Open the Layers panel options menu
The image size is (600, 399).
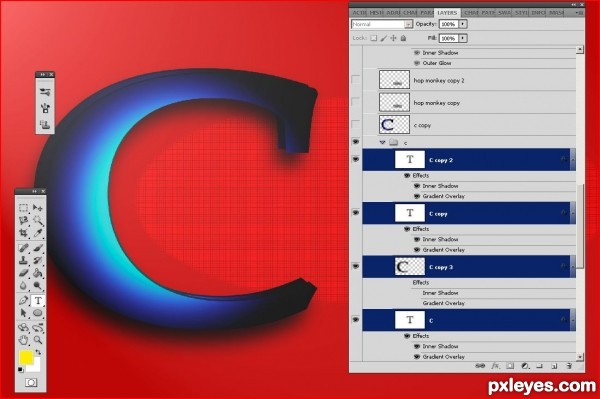click(x=579, y=13)
